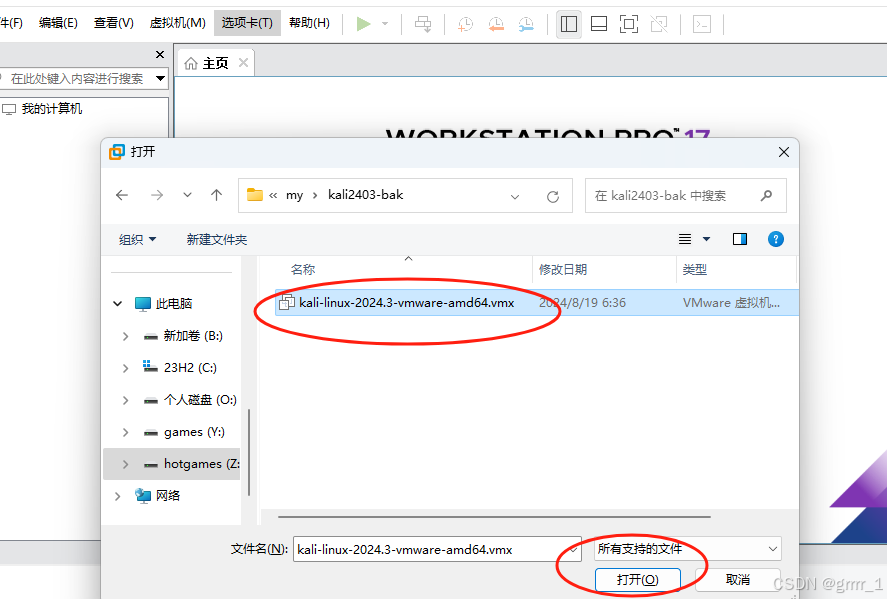Open the 帮助(H) menu

(309, 23)
